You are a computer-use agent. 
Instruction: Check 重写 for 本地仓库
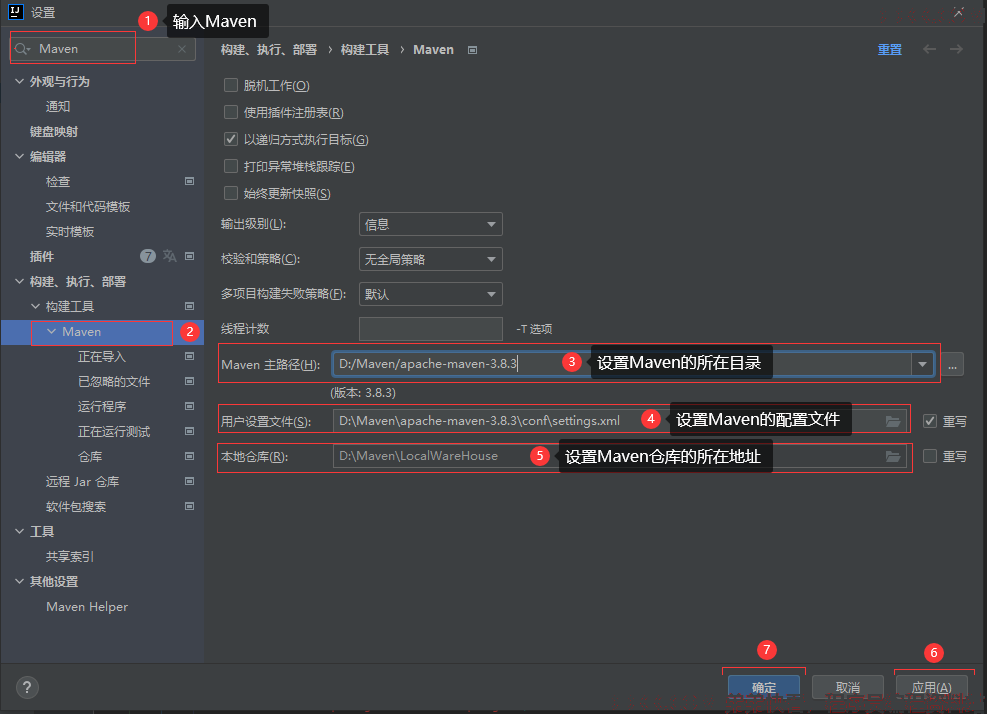930,456
